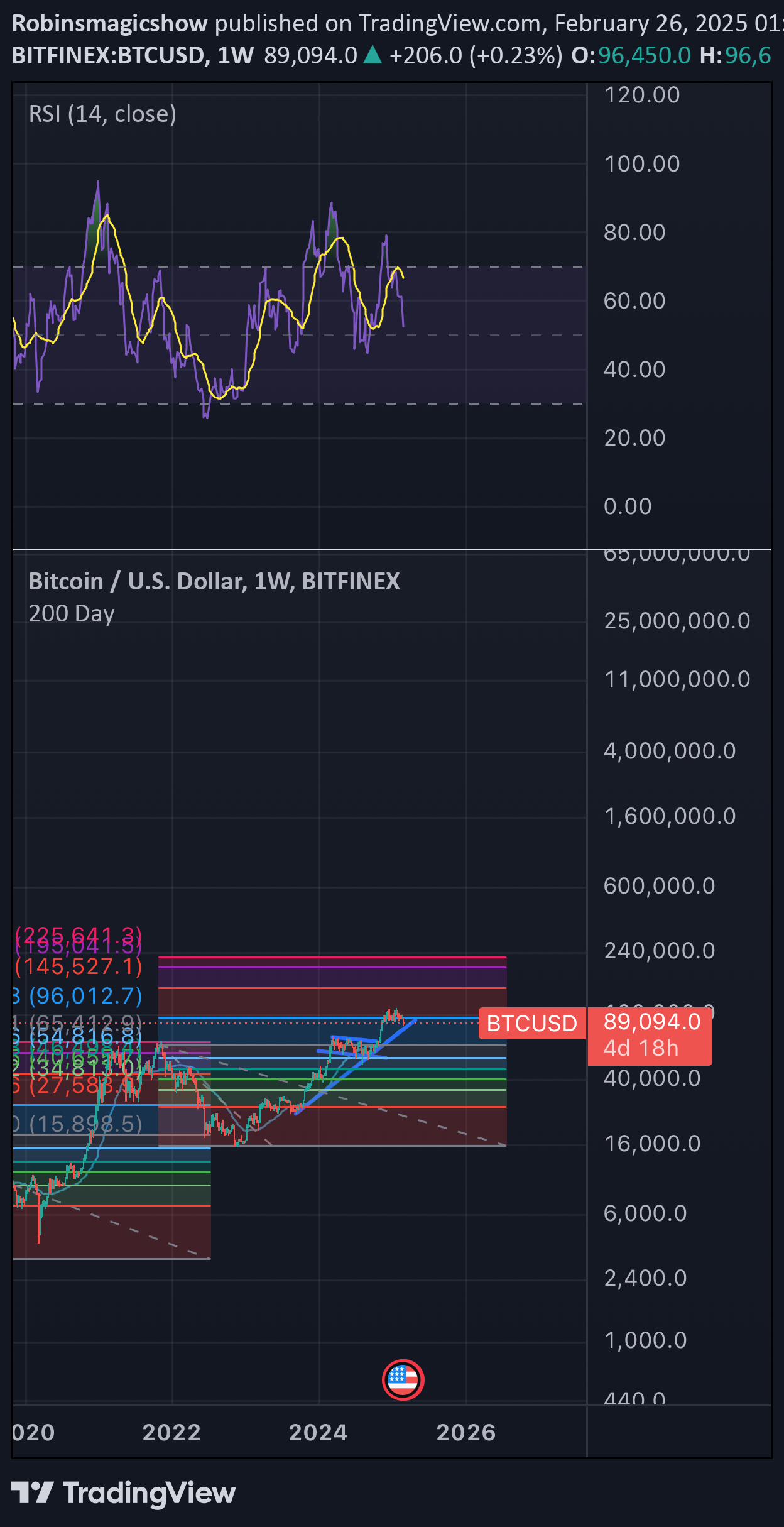This screenshot has height=1527, width=784.
Task: Click the white divider between RSI and price panes
Action: pyautogui.click(x=391, y=550)
